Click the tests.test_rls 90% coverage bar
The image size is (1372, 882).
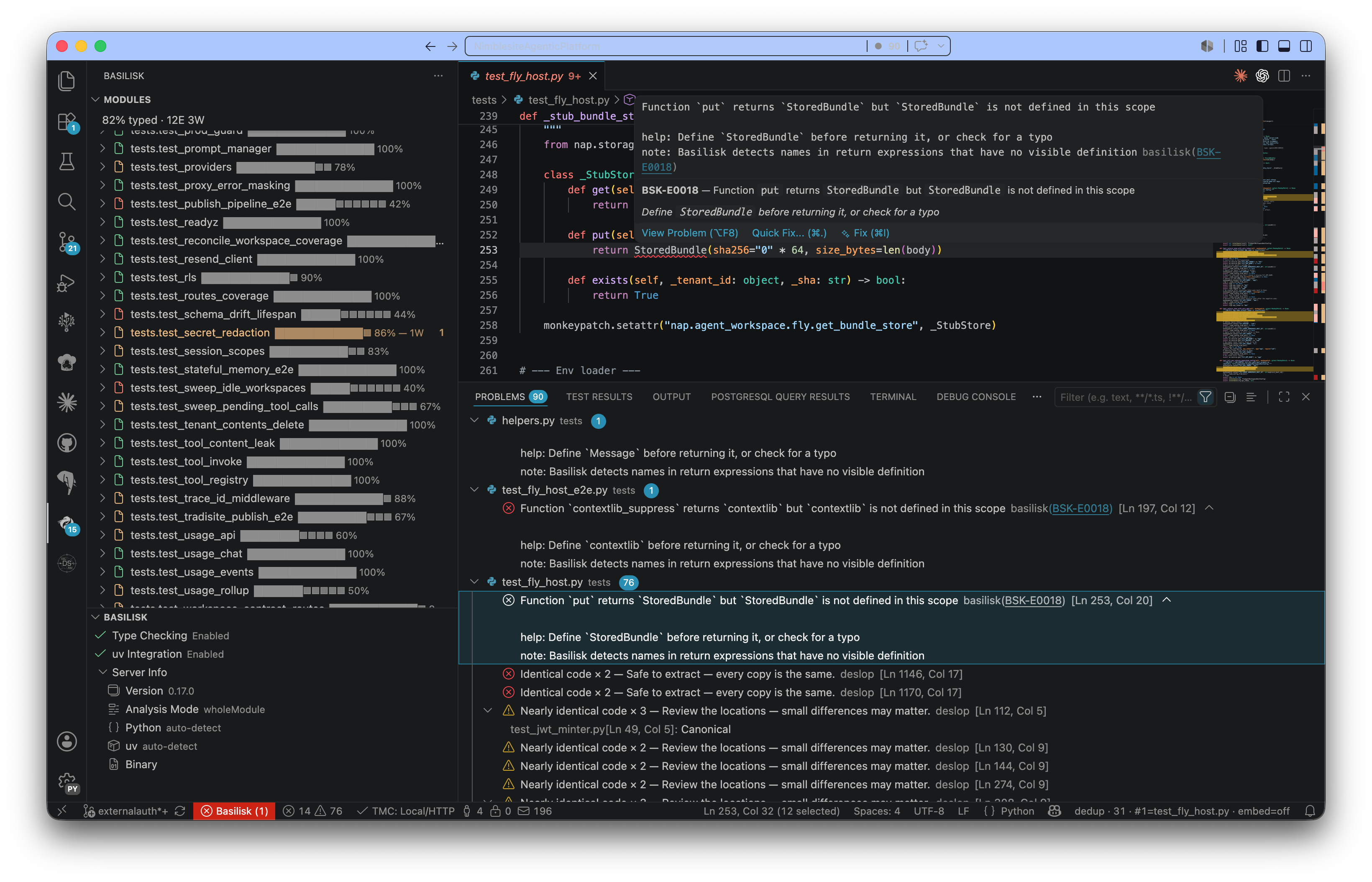[249, 278]
